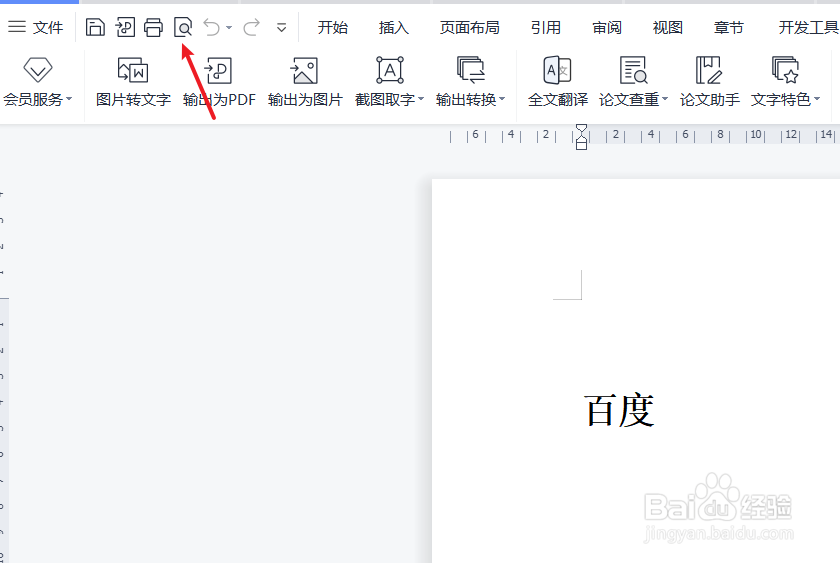
Task: Click the ruler indent marker
Action: [x=581, y=137]
